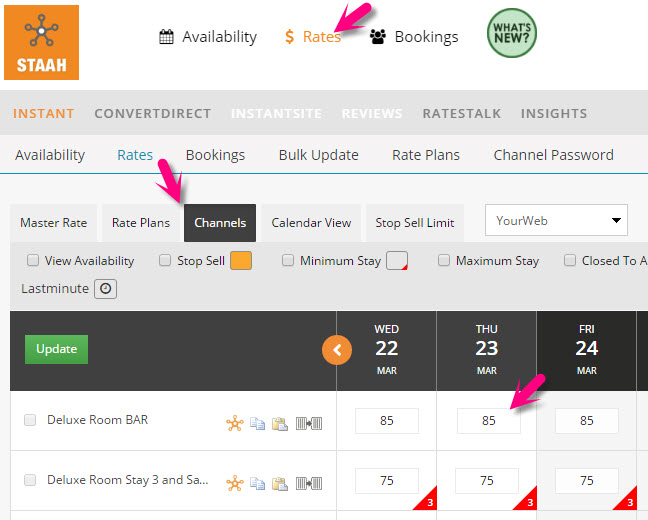Select Deluxe Room Stay 3 row checkbox
This screenshot has width=648, height=520.
(x=30, y=480)
